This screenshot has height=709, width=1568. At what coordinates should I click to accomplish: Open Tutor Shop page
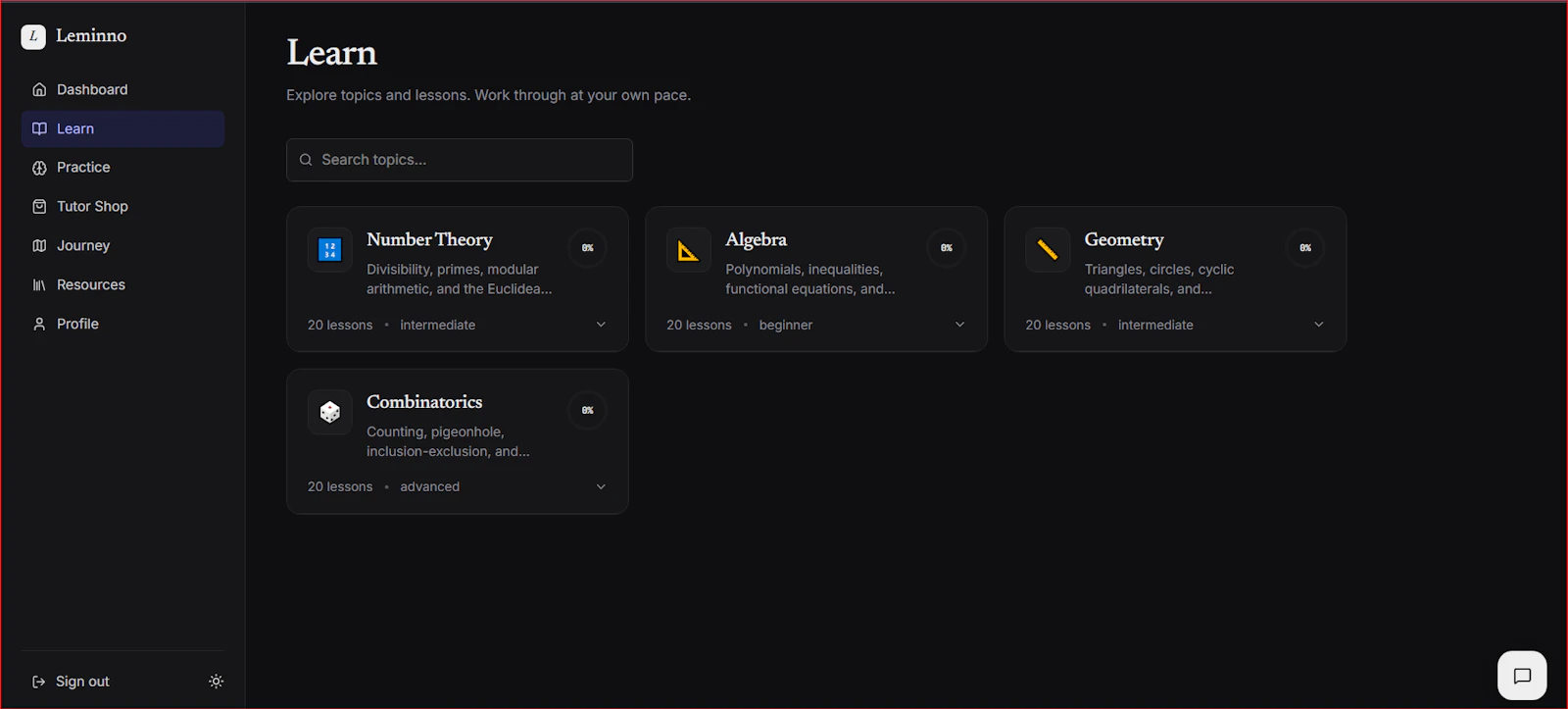pyautogui.click(x=122, y=207)
